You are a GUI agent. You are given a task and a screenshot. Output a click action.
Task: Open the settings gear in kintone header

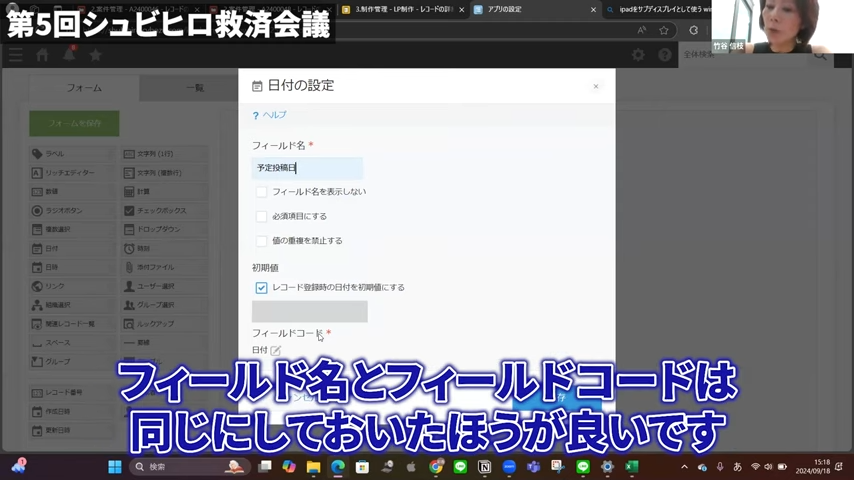coord(638,54)
